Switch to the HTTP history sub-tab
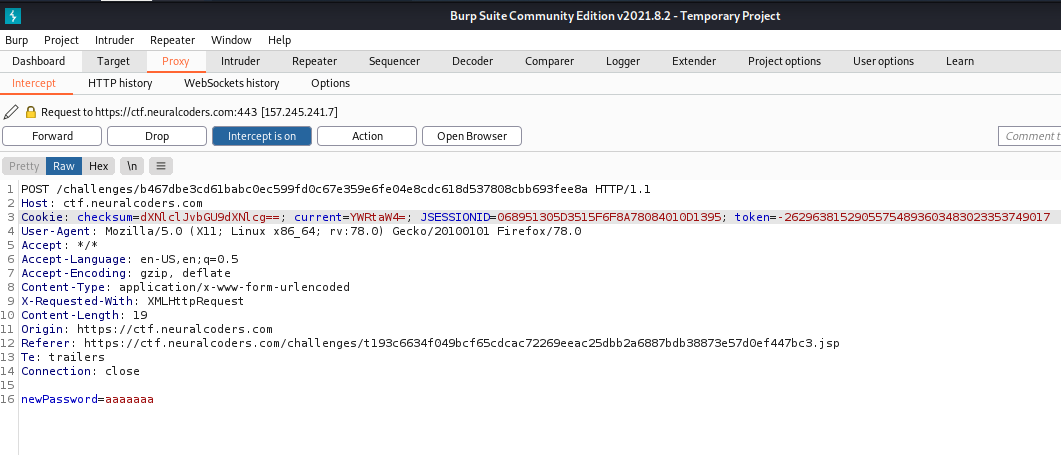Viewport: 1061px width, 455px height. click(120, 83)
